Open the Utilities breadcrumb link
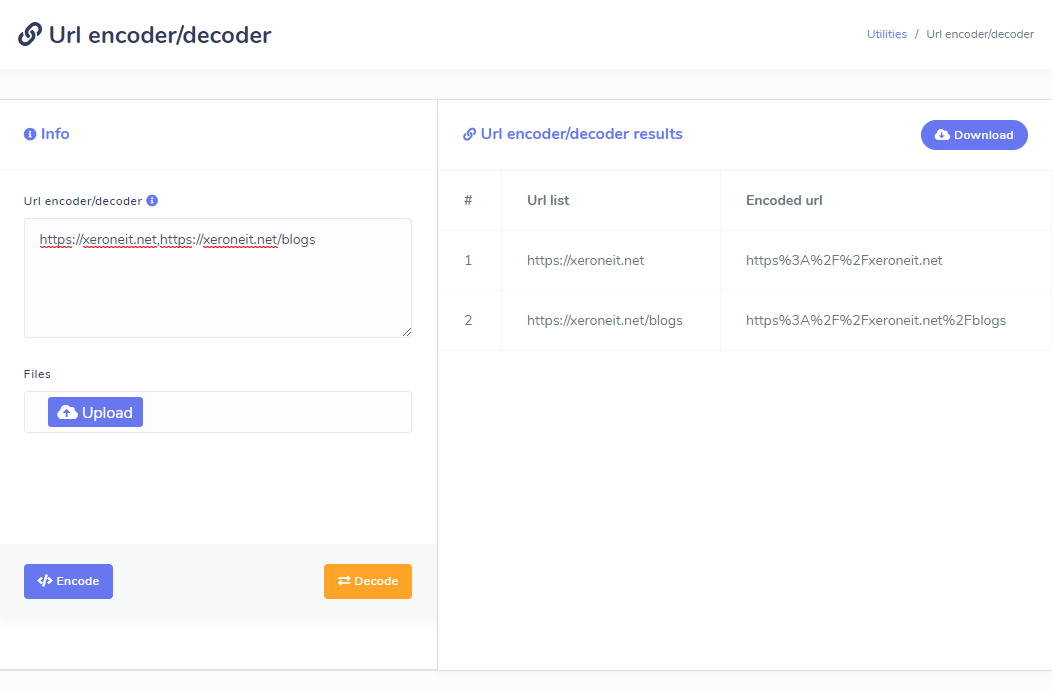The width and height of the screenshot is (1052, 690). pos(886,34)
